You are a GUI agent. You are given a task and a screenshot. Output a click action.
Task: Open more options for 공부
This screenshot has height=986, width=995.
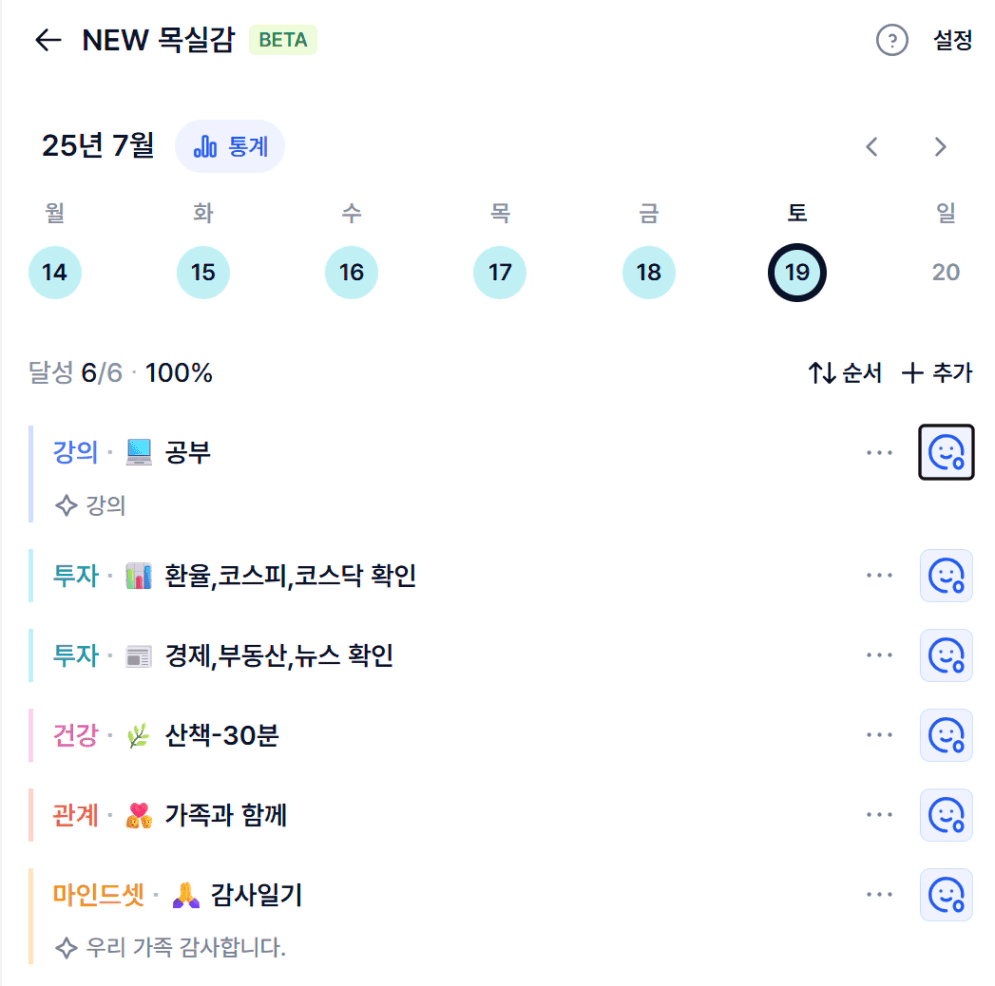coord(880,452)
